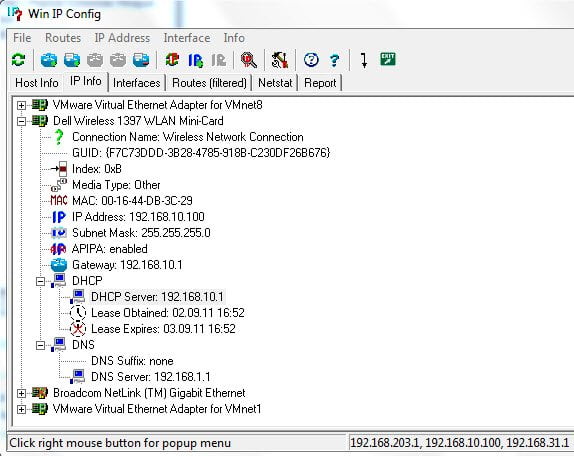This screenshot has width=574, height=456.
Task: Switch to the Host Info tab
Action: pyautogui.click(x=37, y=83)
